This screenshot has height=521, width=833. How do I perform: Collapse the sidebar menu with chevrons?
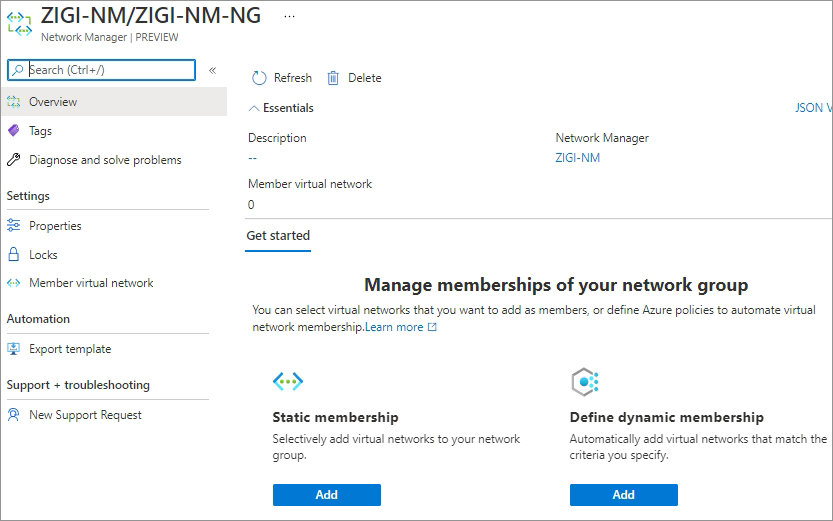(212, 70)
